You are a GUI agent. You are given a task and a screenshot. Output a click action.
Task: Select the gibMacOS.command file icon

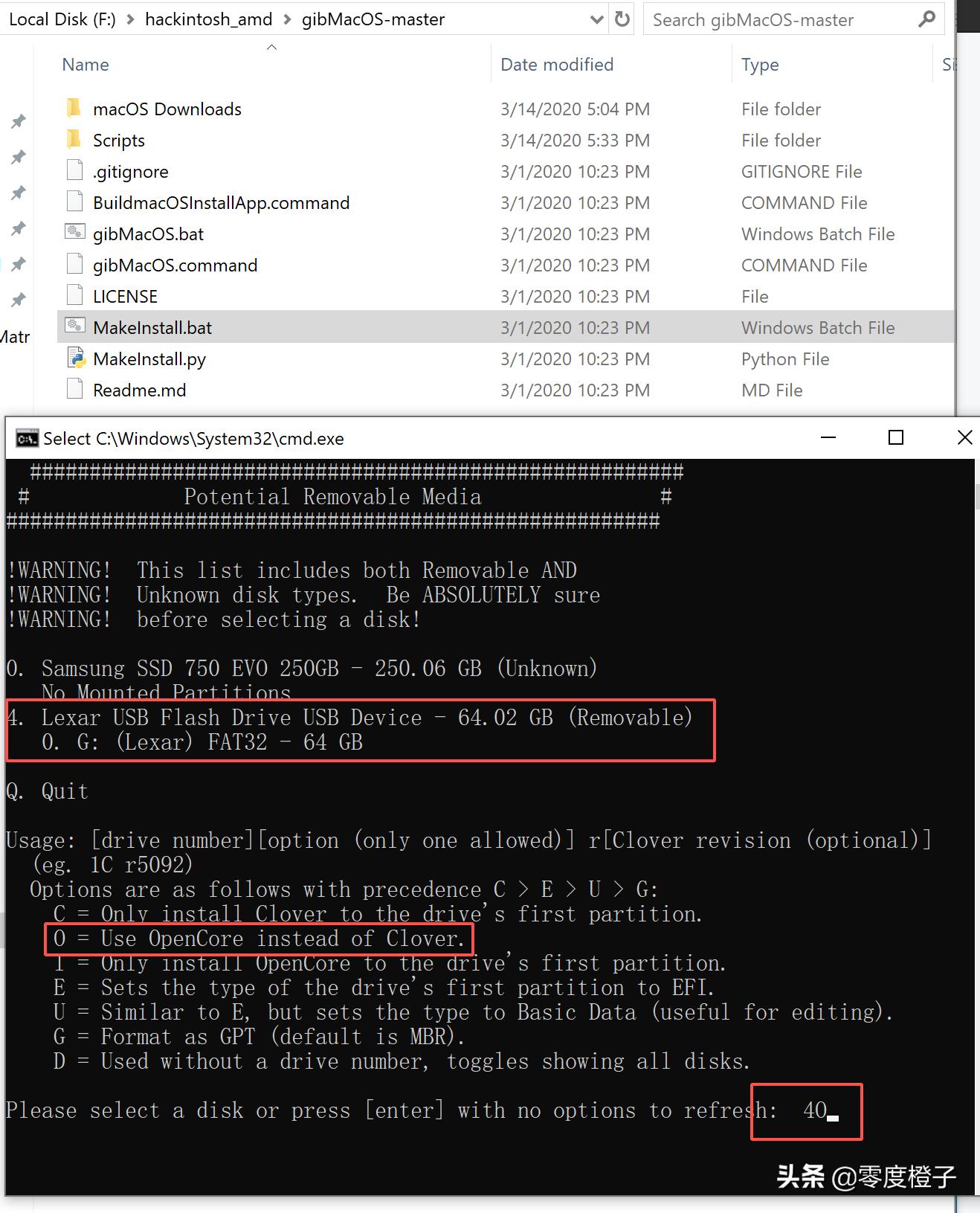74,265
